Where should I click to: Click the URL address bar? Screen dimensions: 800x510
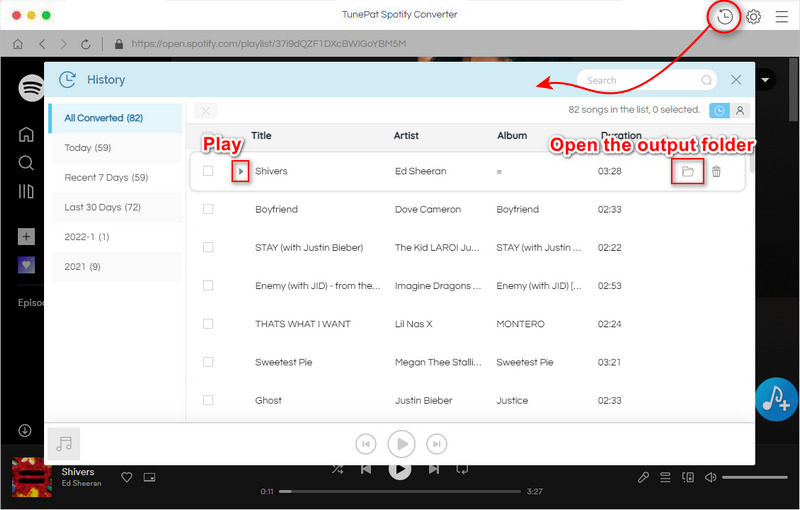tap(269, 44)
